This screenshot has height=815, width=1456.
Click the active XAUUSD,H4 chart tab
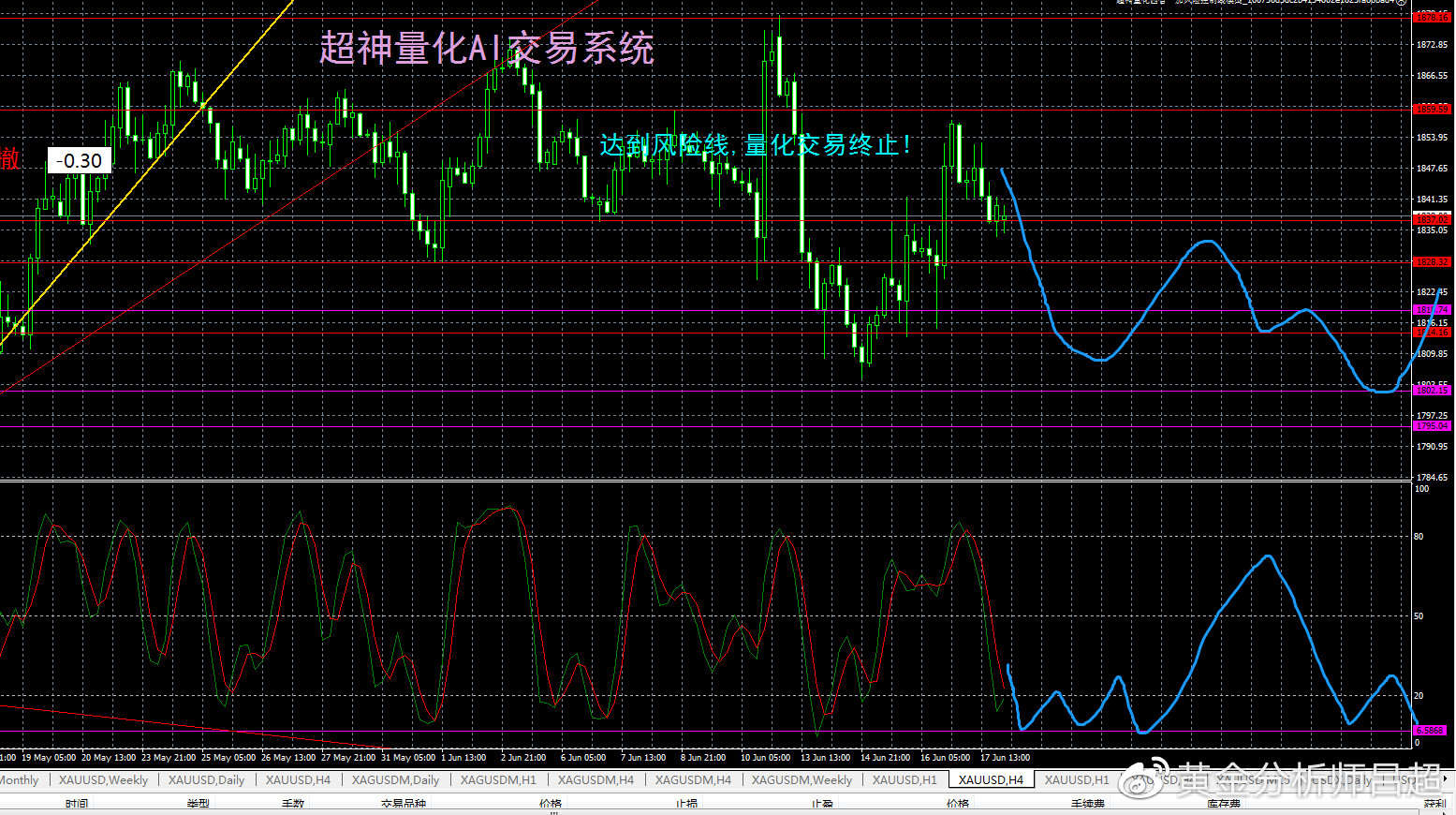pos(991,779)
